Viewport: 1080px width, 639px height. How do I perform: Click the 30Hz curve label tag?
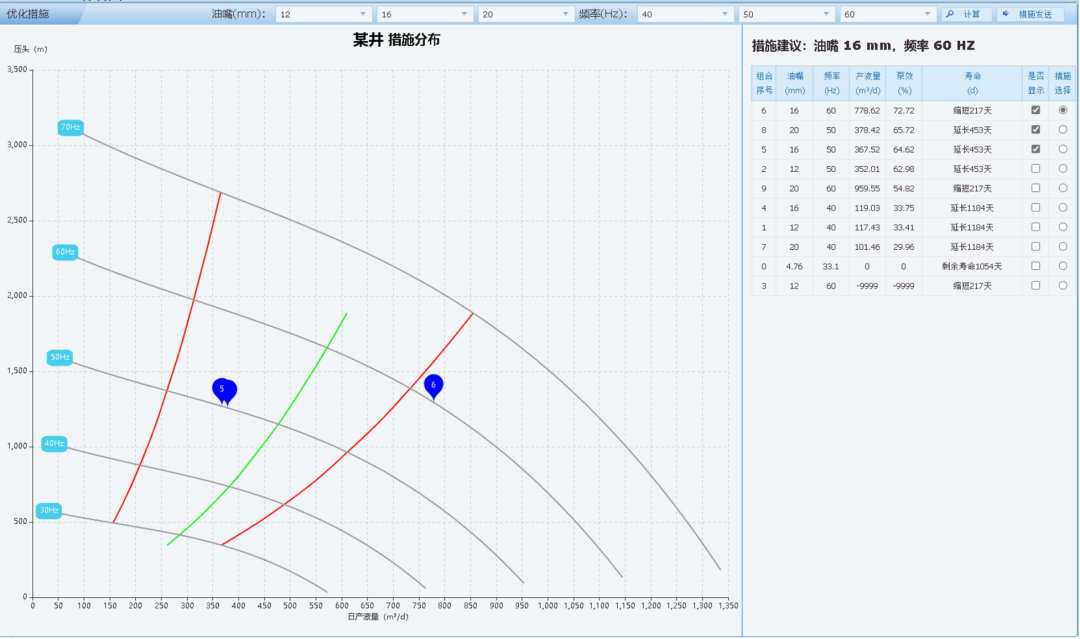[x=49, y=511]
